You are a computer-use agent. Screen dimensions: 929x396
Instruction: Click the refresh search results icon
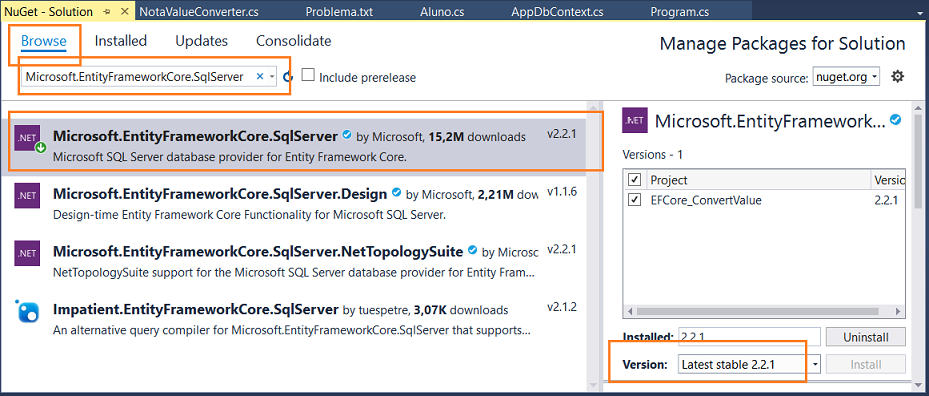coord(288,77)
